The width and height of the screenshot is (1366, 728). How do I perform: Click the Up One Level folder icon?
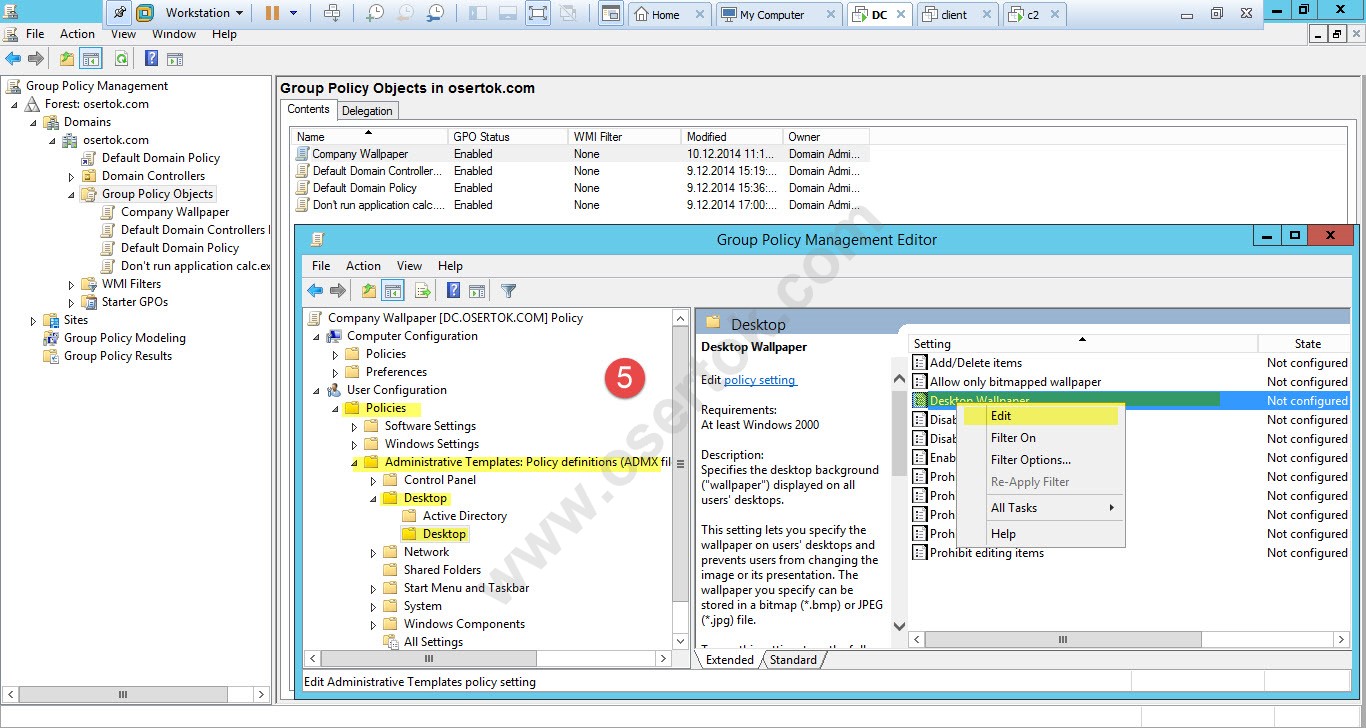point(369,290)
